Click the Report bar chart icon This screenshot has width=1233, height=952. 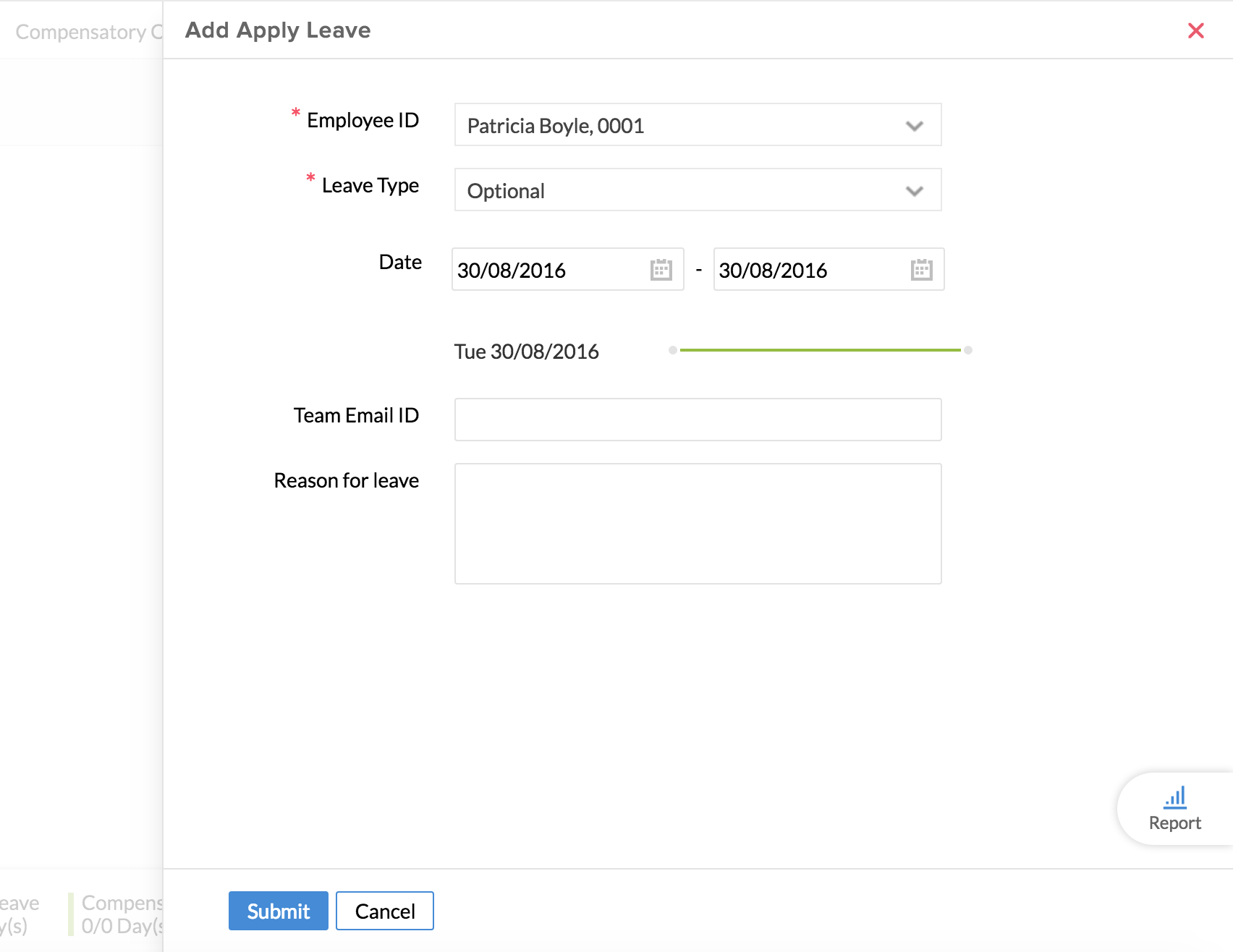pos(1174,798)
